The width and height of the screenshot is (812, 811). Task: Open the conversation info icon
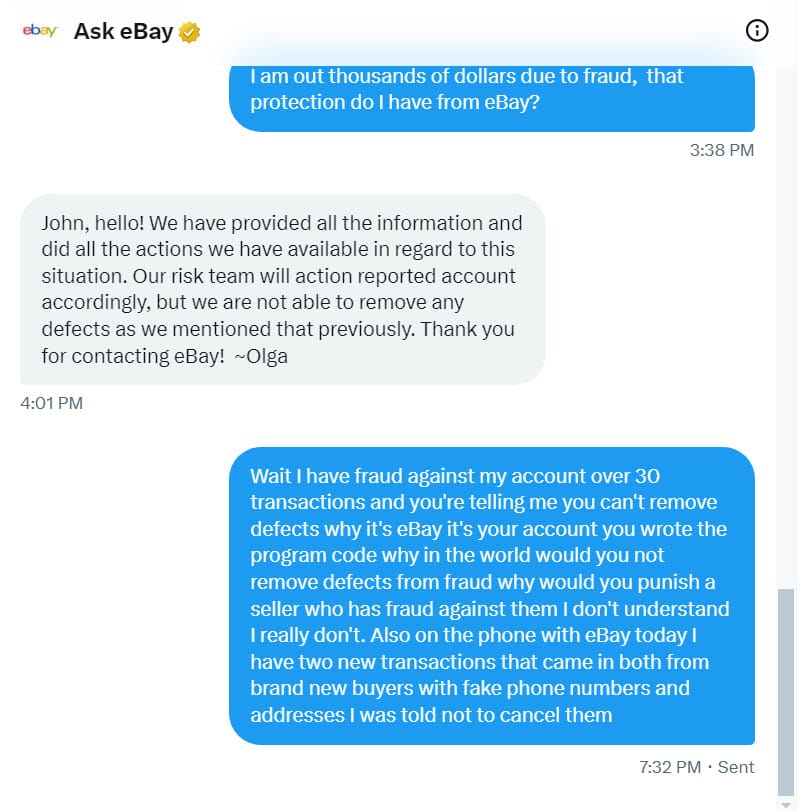pyautogui.click(x=757, y=31)
